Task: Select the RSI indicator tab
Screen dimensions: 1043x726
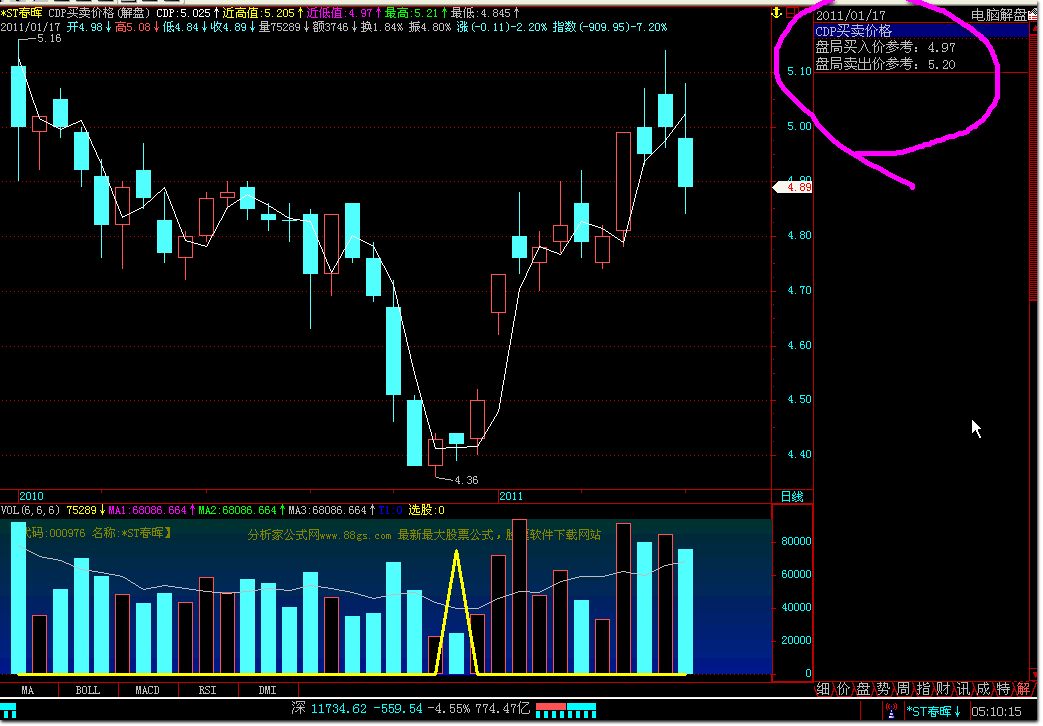Action: [208, 690]
